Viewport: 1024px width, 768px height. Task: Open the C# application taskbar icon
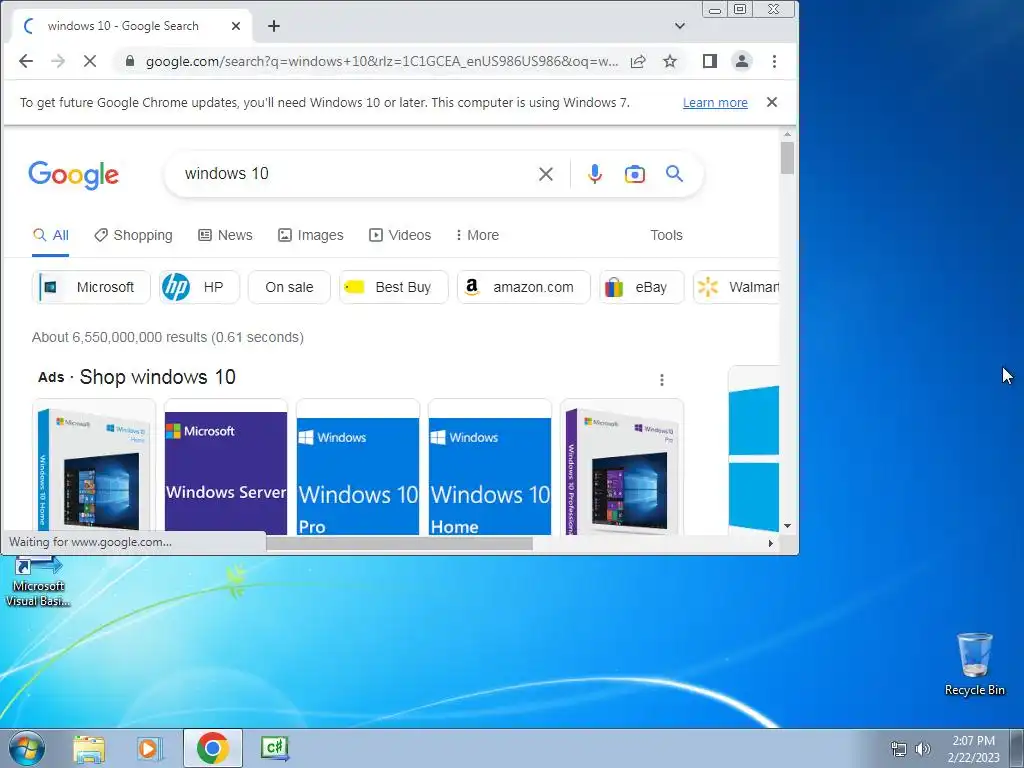(x=274, y=748)
